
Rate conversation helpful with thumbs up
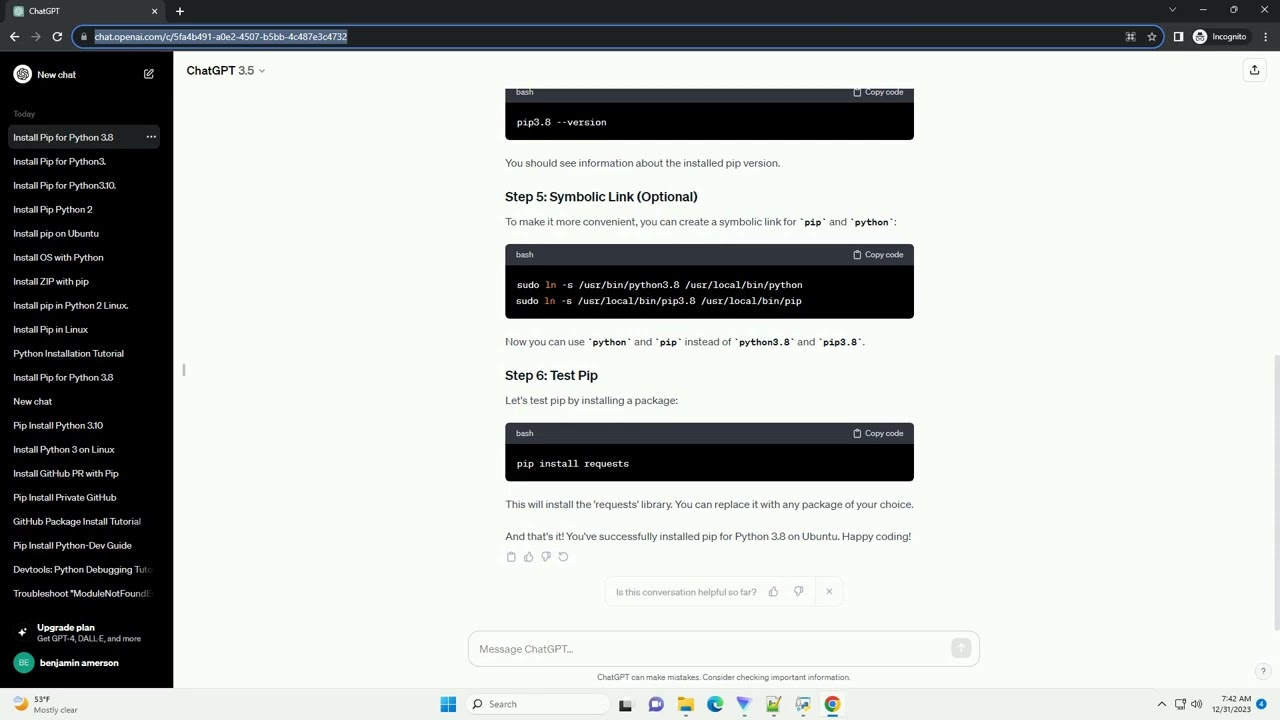point(773,592)
